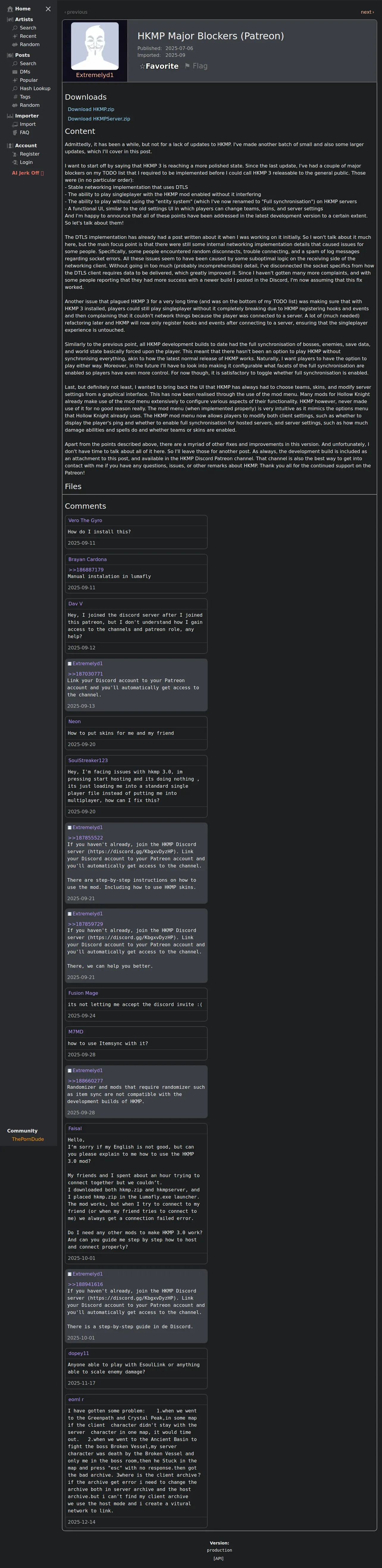Image resolution: width=382 pixels, height=1568 pixels.
Task: Go to the next post
Action: pyautogui.click(x=367, y=12)
